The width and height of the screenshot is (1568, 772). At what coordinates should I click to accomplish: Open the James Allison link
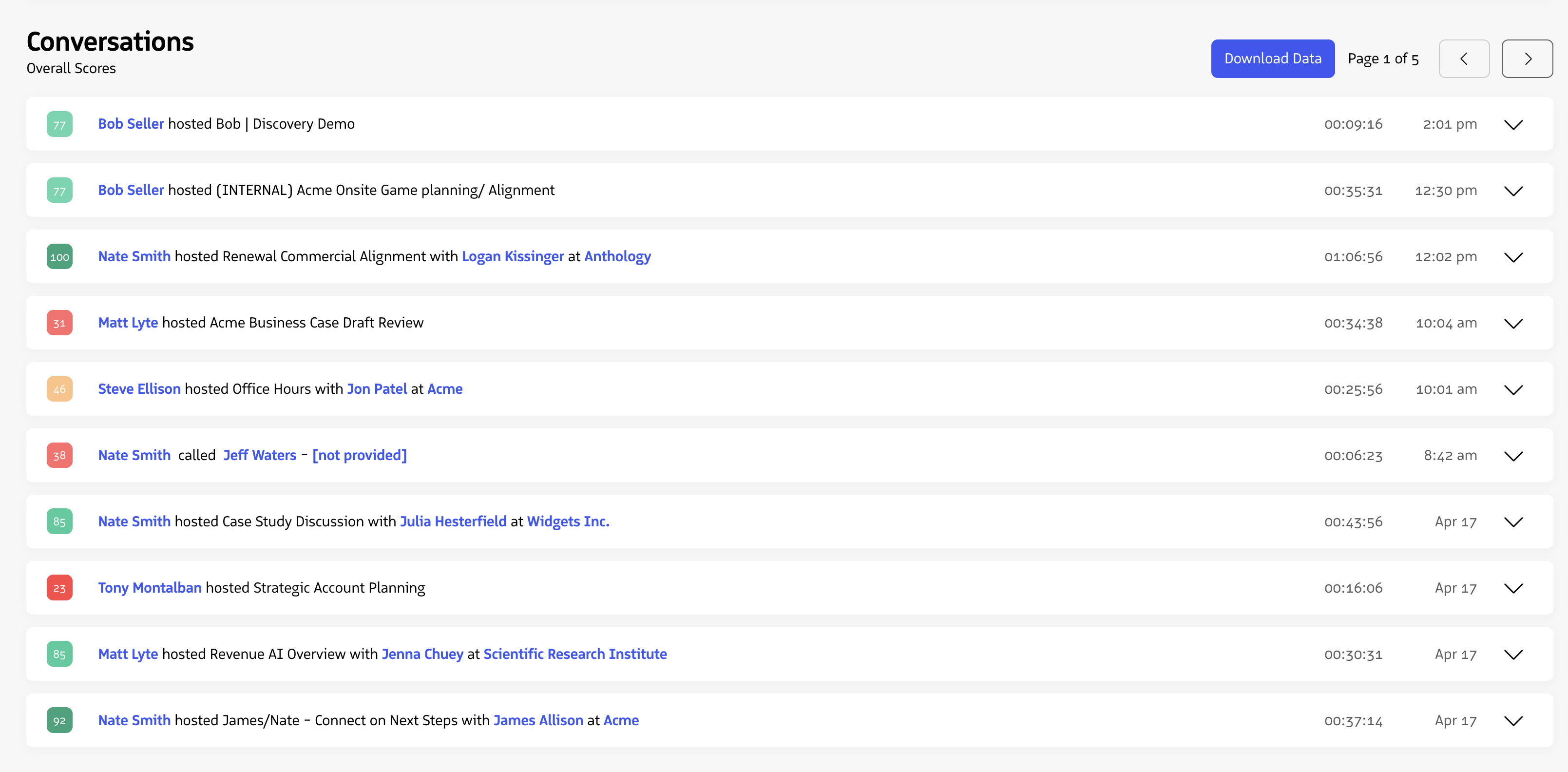coord(538,720)
